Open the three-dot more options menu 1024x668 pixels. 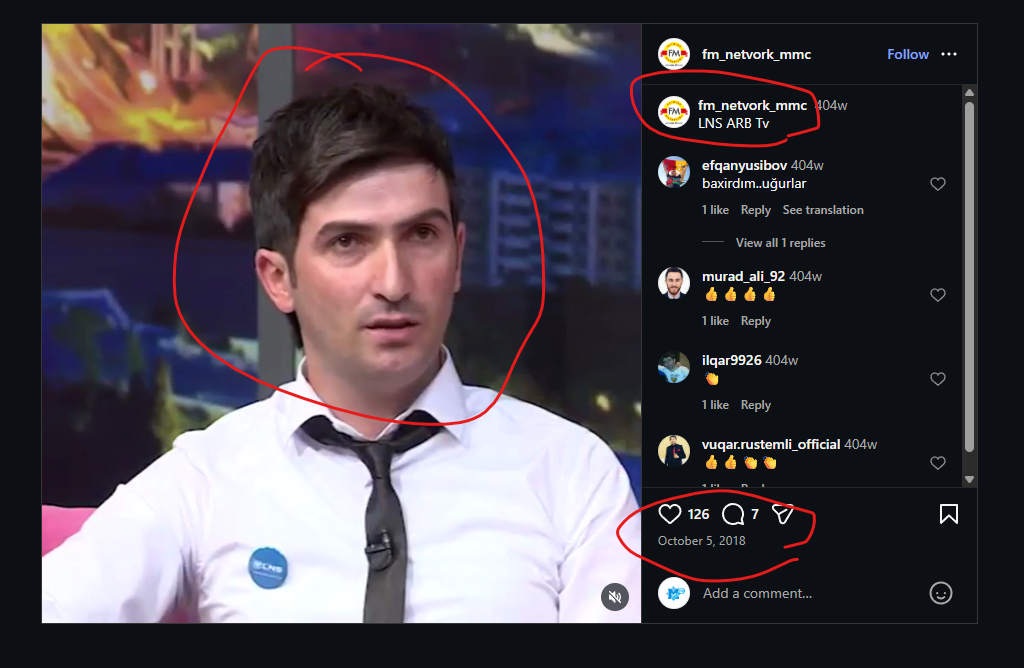(949, 54)
